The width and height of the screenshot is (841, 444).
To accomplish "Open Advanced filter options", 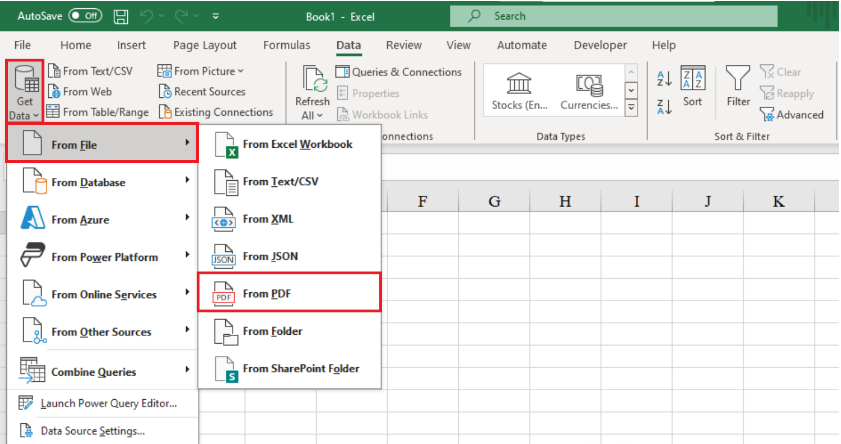I will coord(792,115).
